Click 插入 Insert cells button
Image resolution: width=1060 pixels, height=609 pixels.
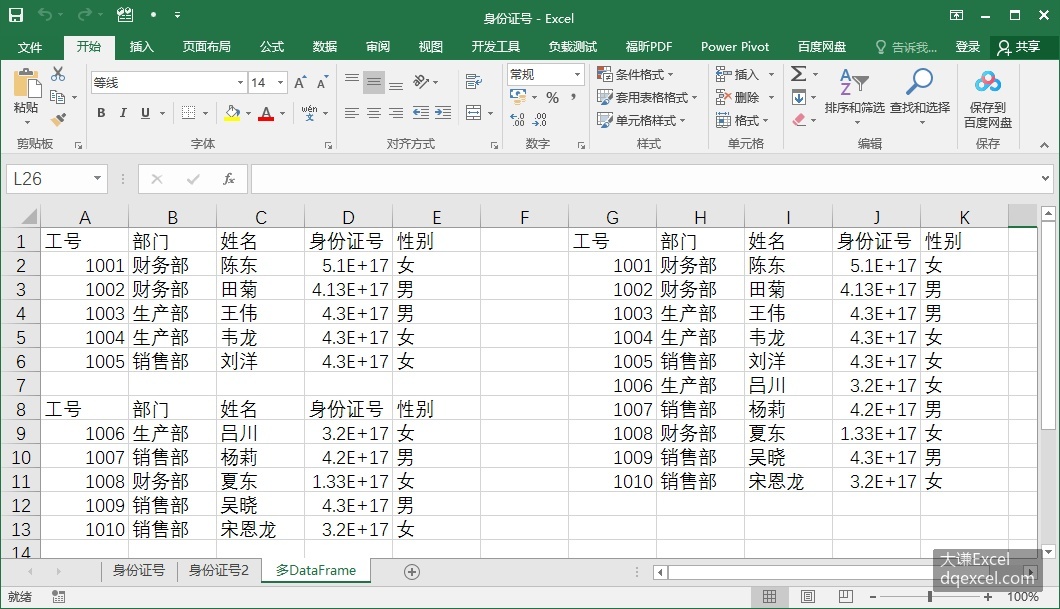click(744, 74)
